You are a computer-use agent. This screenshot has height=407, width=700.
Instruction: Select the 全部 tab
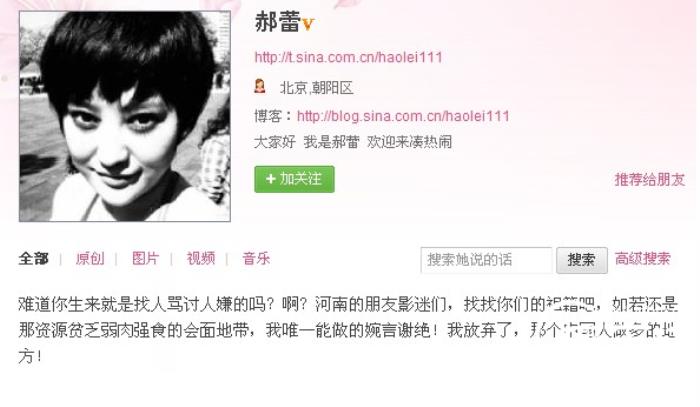[x=33, y=258]
